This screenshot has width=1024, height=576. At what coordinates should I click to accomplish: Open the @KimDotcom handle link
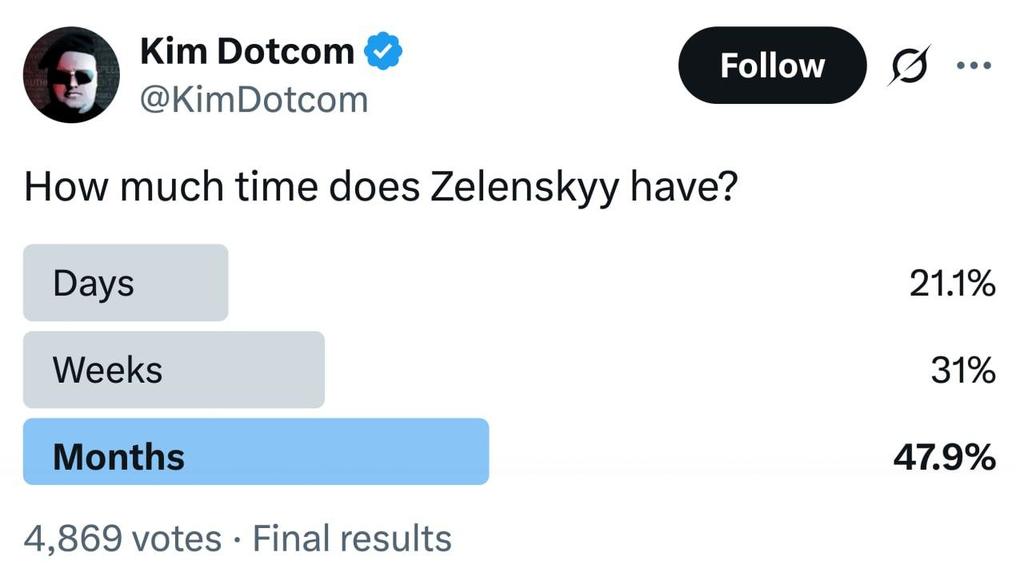pos(254,99)
